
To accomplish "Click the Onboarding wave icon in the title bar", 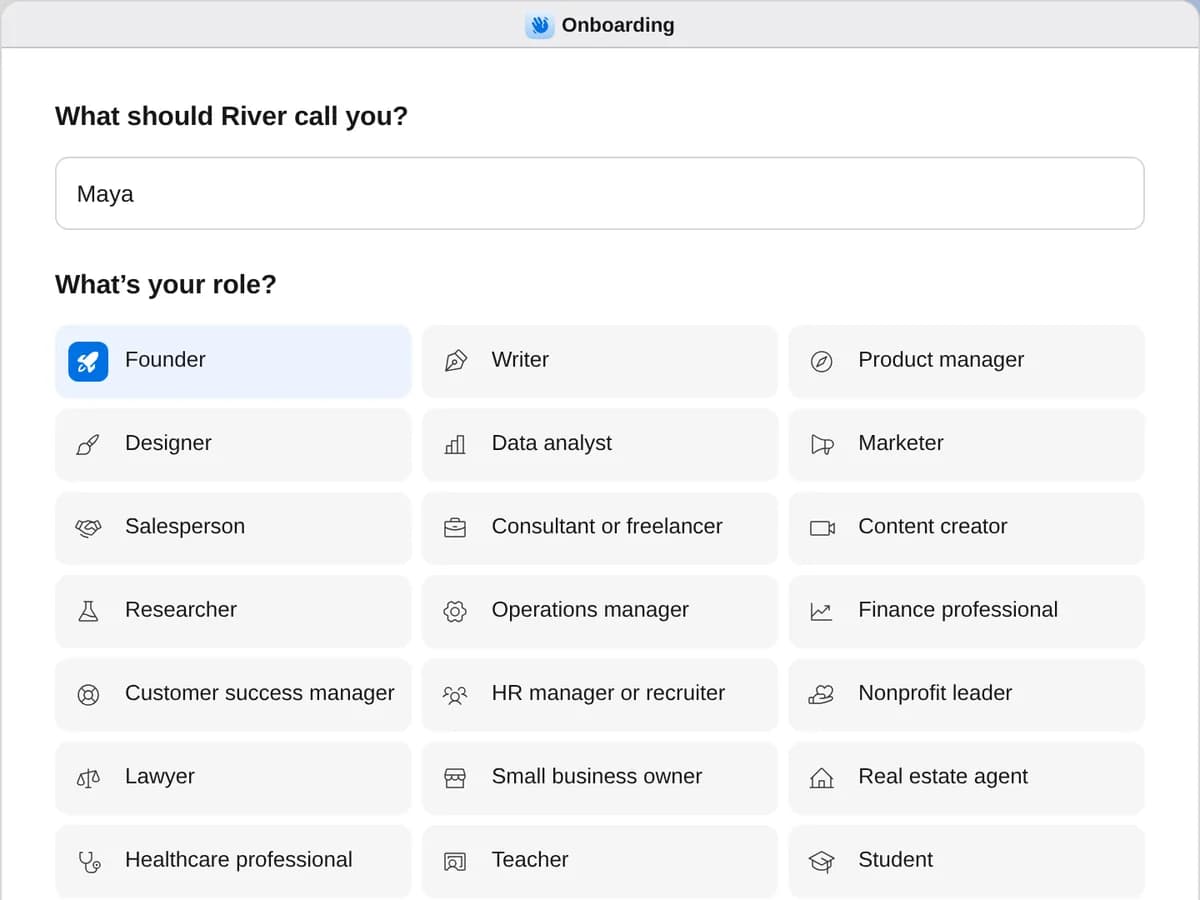I will [x=540, y=25].
